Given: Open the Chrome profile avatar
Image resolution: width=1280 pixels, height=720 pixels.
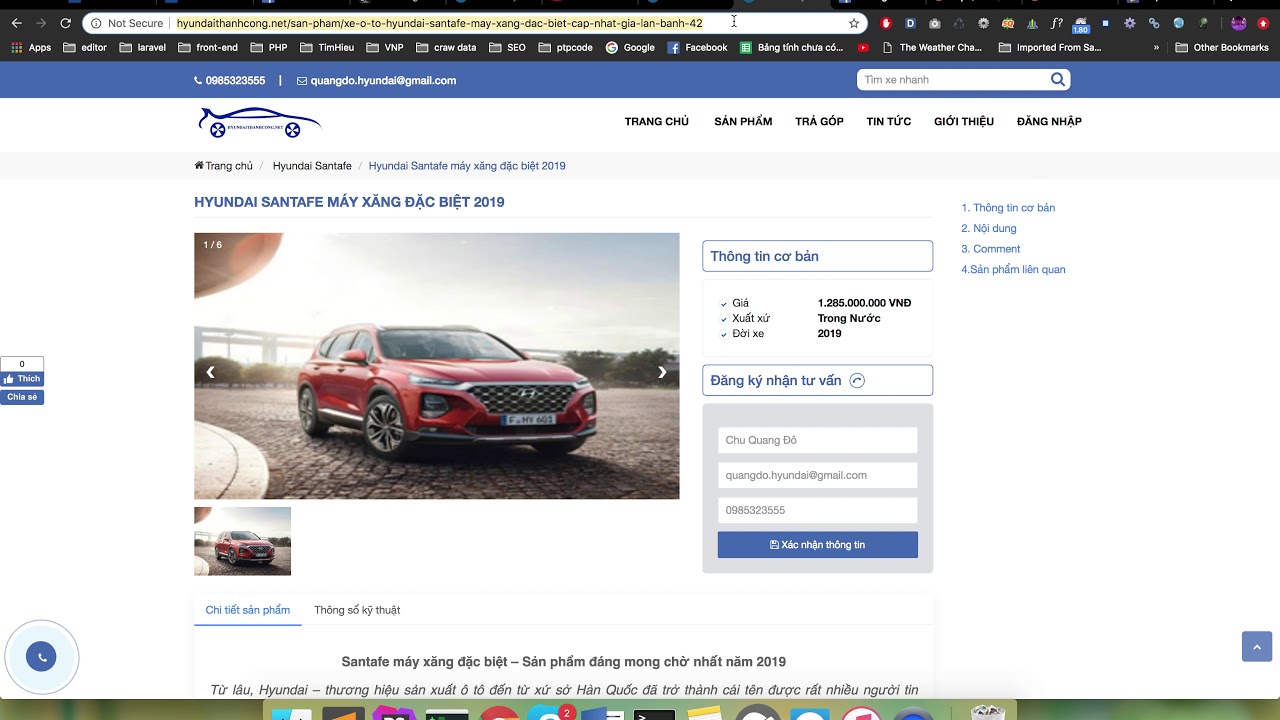Looking at the screenshot, I should click(1238, 23).
